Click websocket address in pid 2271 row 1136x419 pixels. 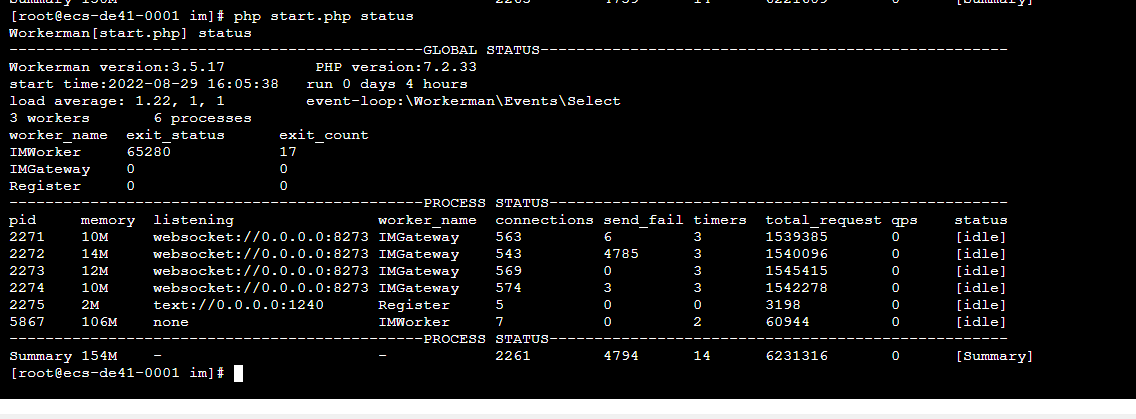click(x=261, y=237)
